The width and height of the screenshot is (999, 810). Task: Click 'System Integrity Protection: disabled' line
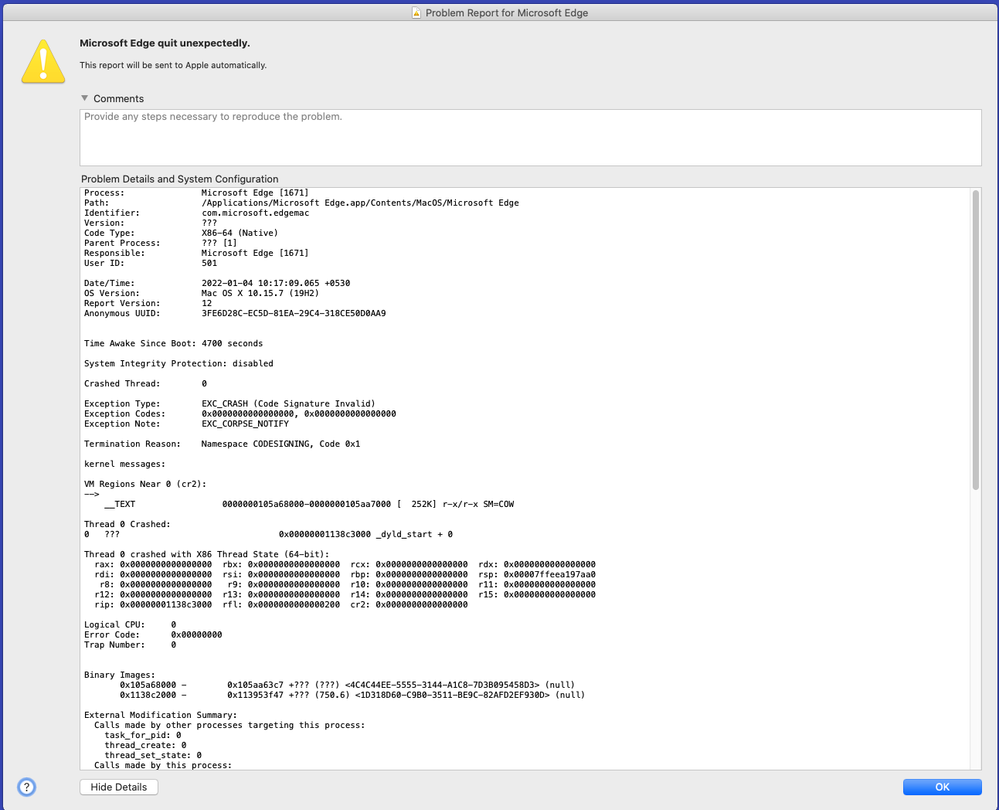pos(178,363)
